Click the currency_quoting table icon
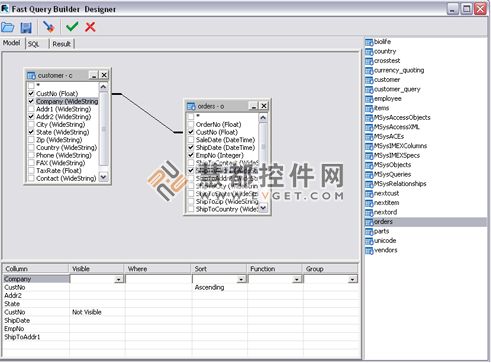The image size is (491, 363). click(369, 71)
